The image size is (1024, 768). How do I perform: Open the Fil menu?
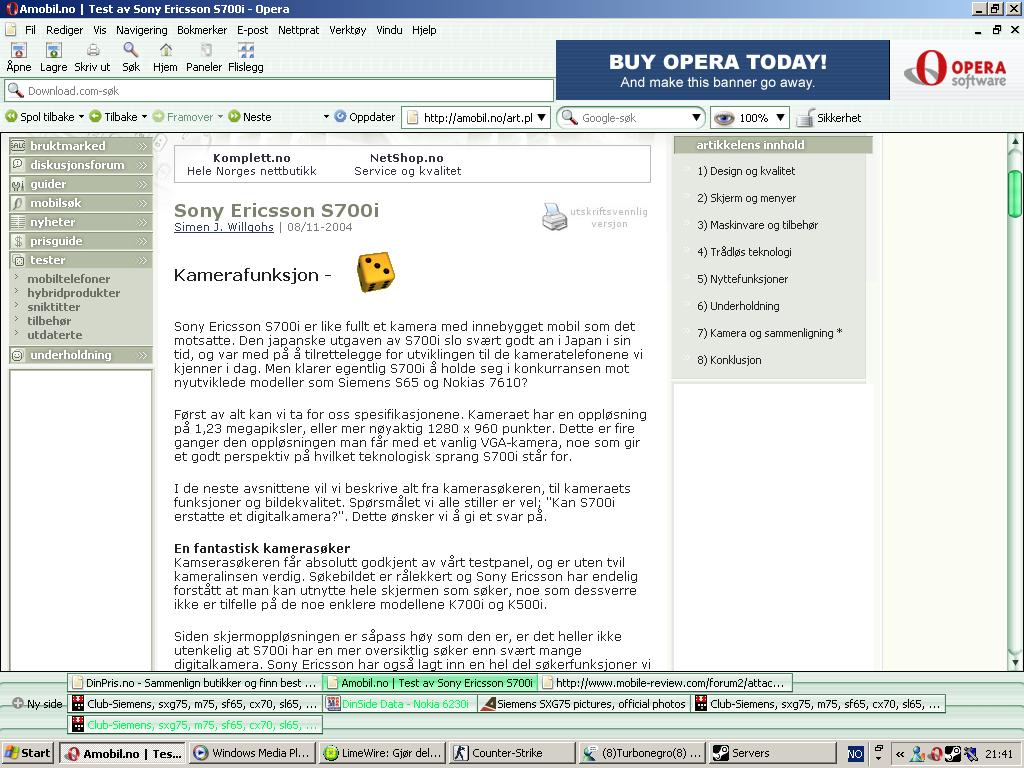pos(31,30)
